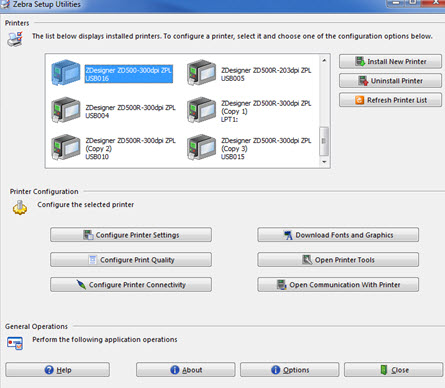Open Configure Print Quality
This screenshot has height=388, width=445.
pos(131,260)
